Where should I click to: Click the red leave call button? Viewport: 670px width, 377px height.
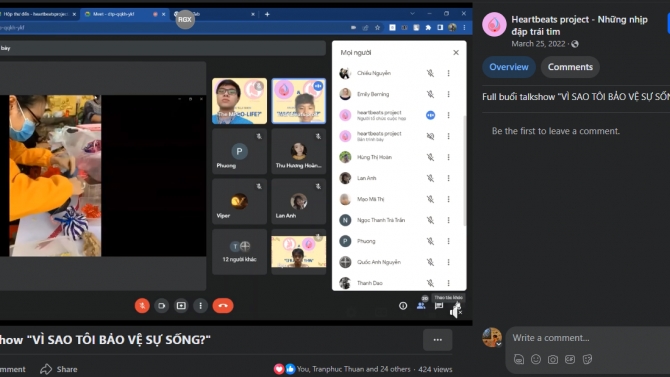pyautogui.click(x=223, y=306)
